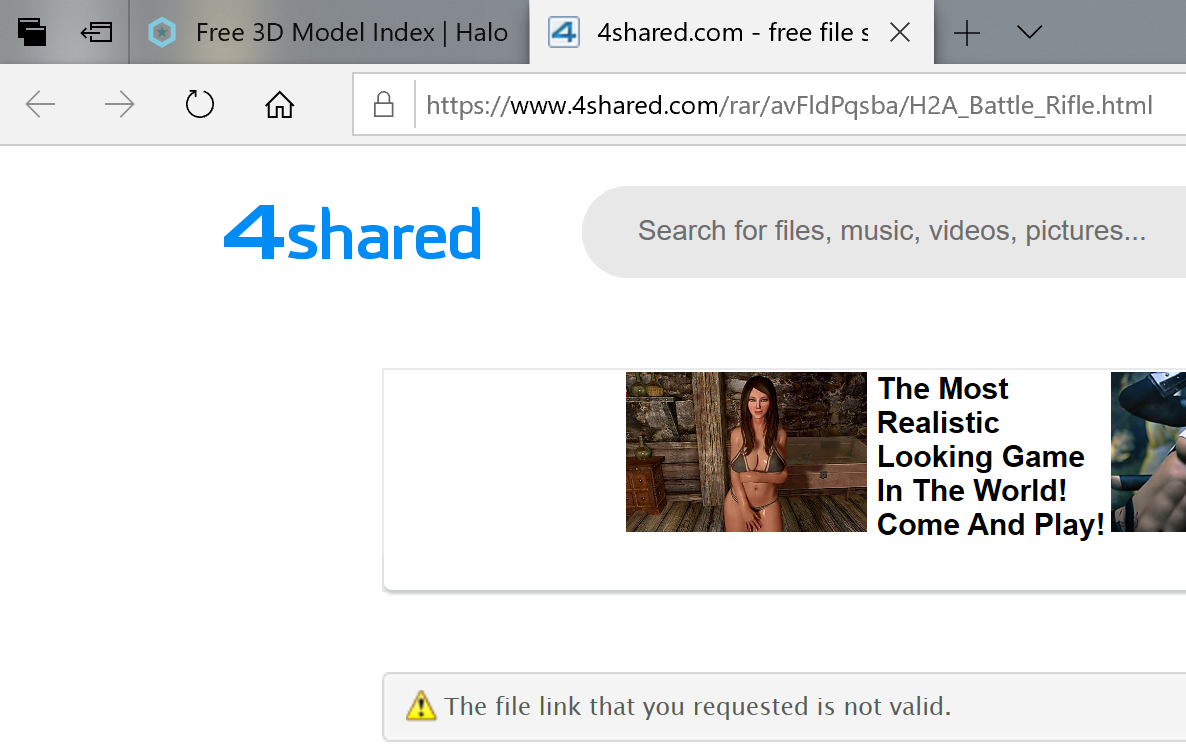Go forward to next page
This screenshot has width=1186, height=747.
[x=120, y=104]
